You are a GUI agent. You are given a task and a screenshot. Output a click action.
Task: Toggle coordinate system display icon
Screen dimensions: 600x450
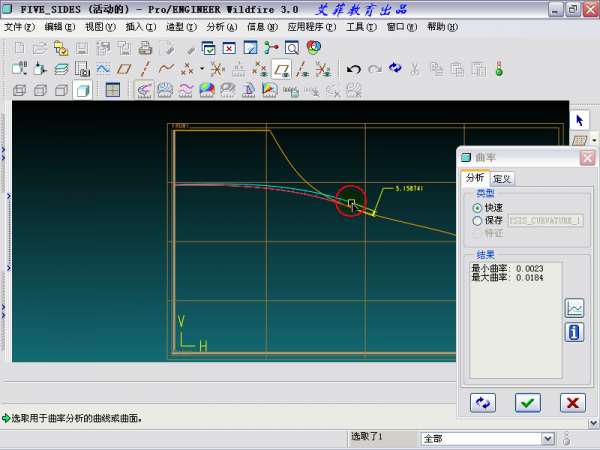323,70
